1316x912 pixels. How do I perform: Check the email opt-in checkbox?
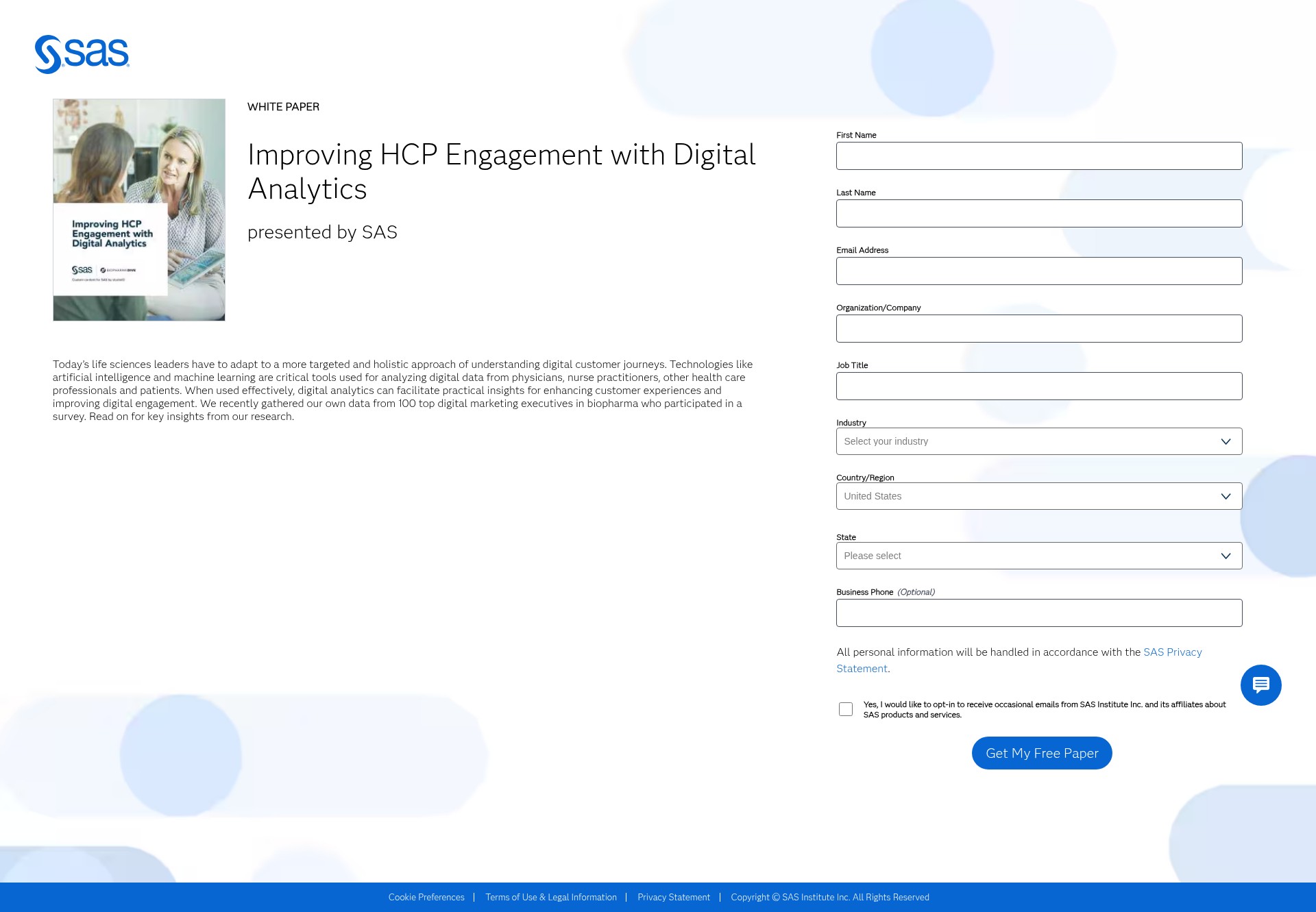(846, 709)
